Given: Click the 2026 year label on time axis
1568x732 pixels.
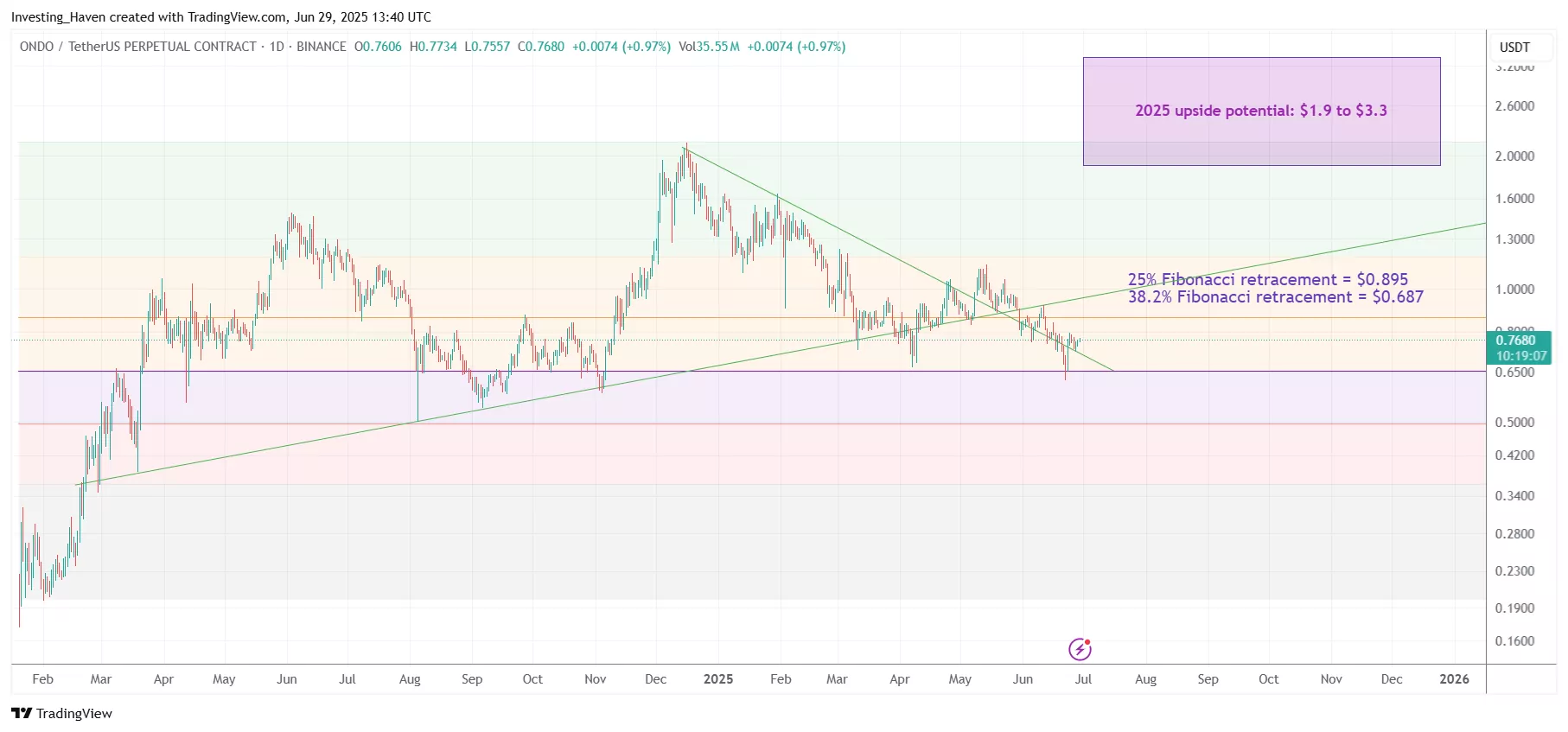Looking at the screenshot, I should pos(1454,679).
